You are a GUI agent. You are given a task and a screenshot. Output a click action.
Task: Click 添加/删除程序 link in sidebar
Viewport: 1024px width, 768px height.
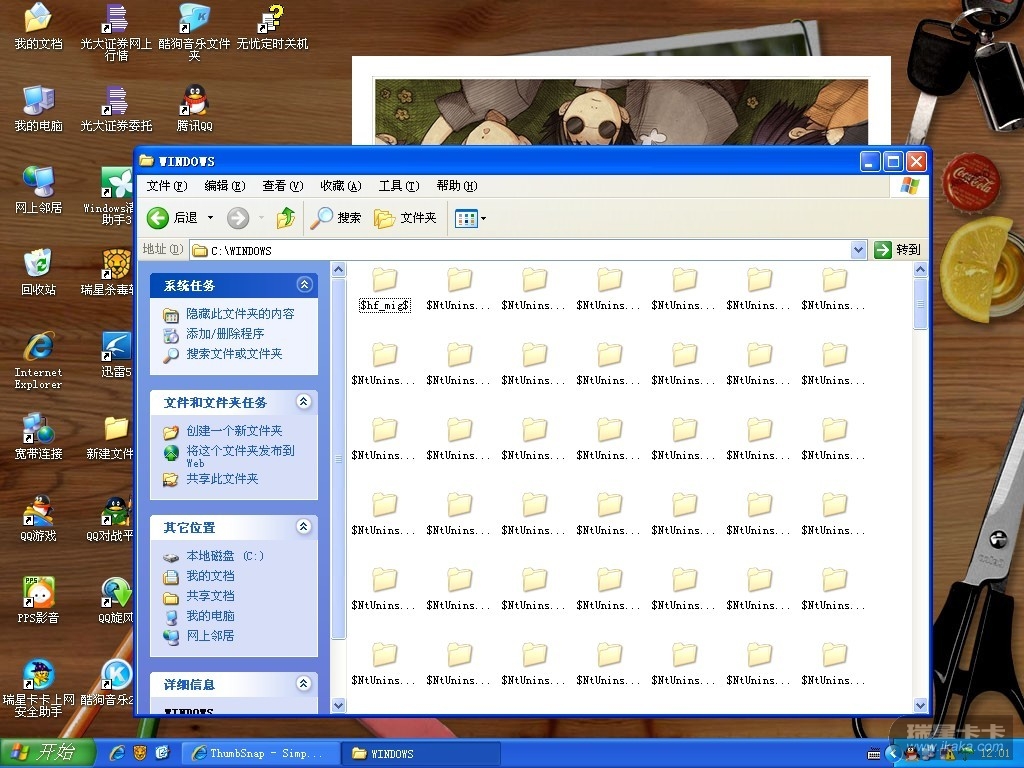click(225, 334)
